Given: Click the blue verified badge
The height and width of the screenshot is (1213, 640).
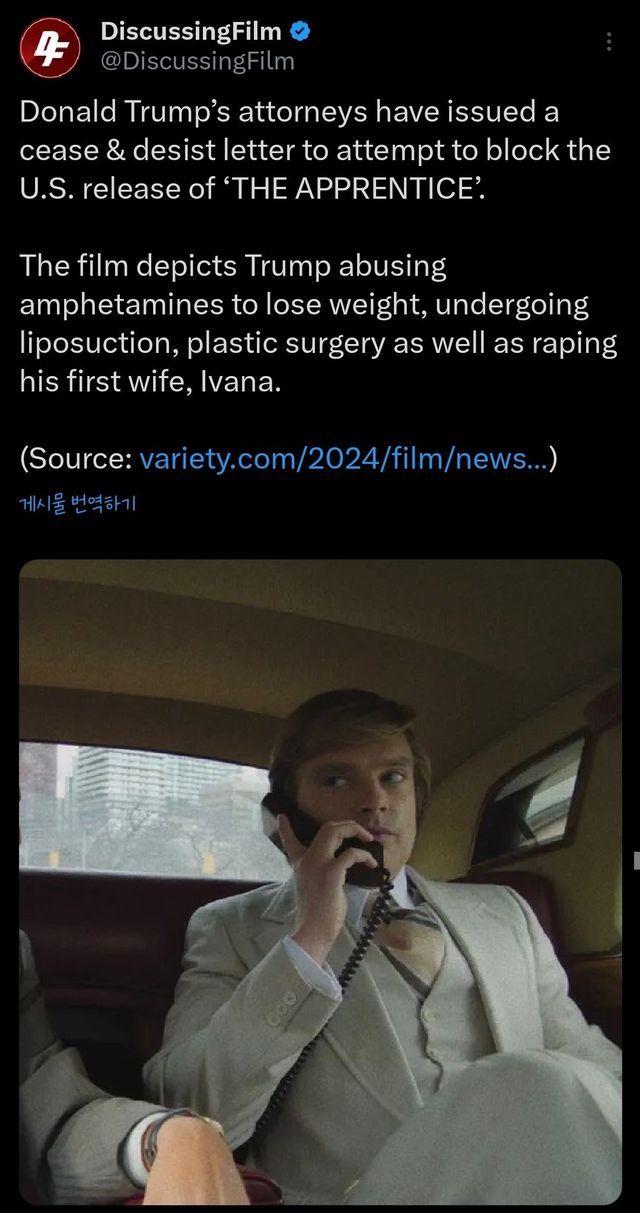Looking at the screenshot, I should [x=300, y=33].
